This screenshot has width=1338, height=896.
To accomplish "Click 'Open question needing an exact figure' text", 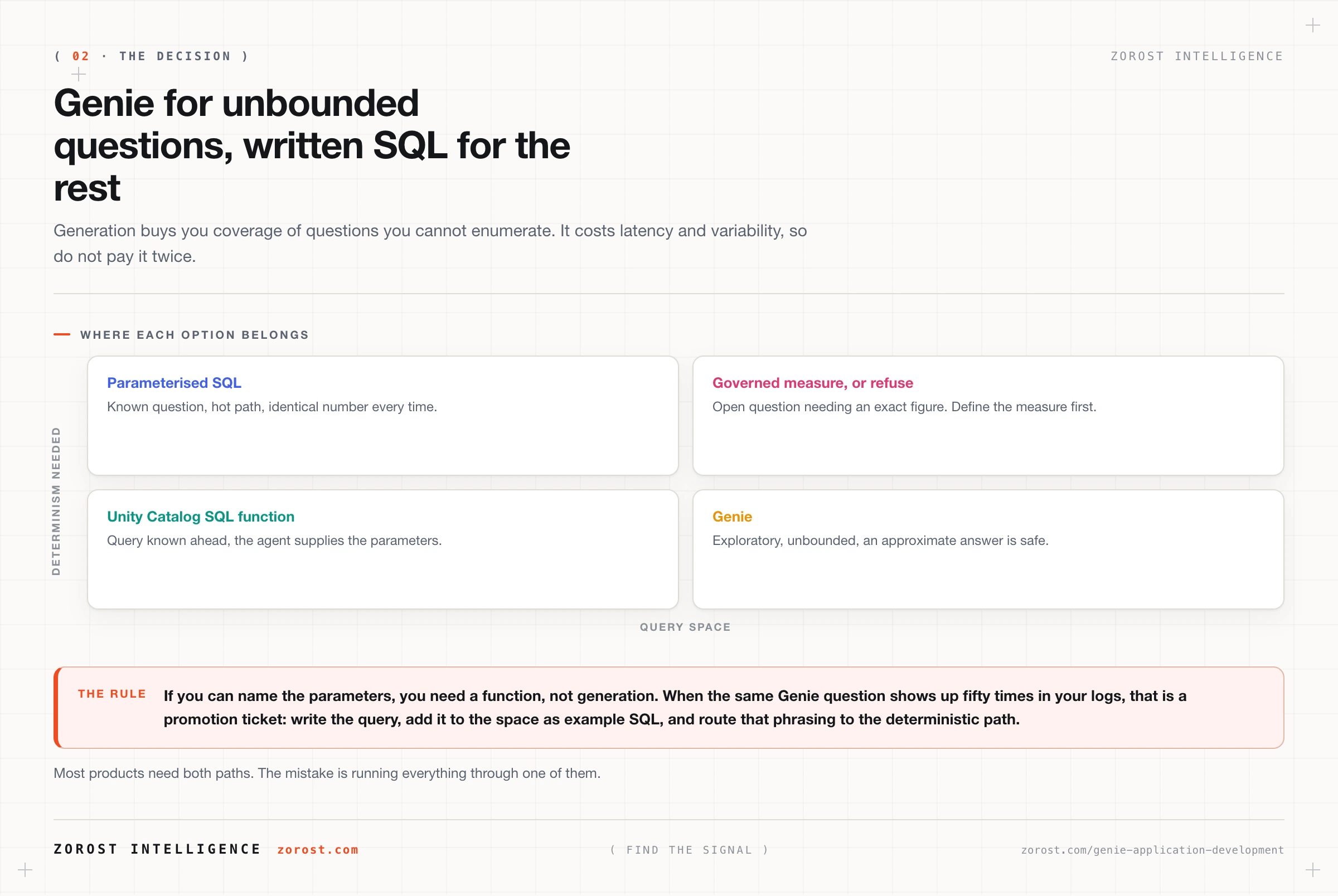I will [x=904, y=407].
